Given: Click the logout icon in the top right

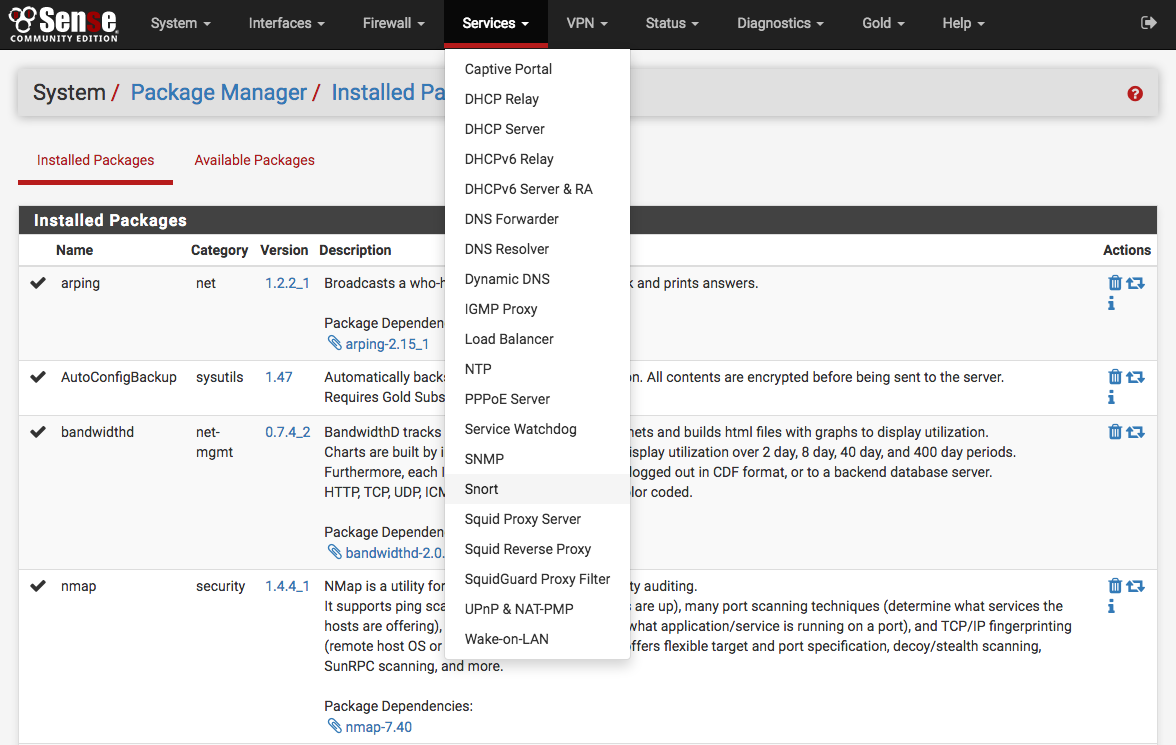Looking at the screenshot, I should point(1148,23).
